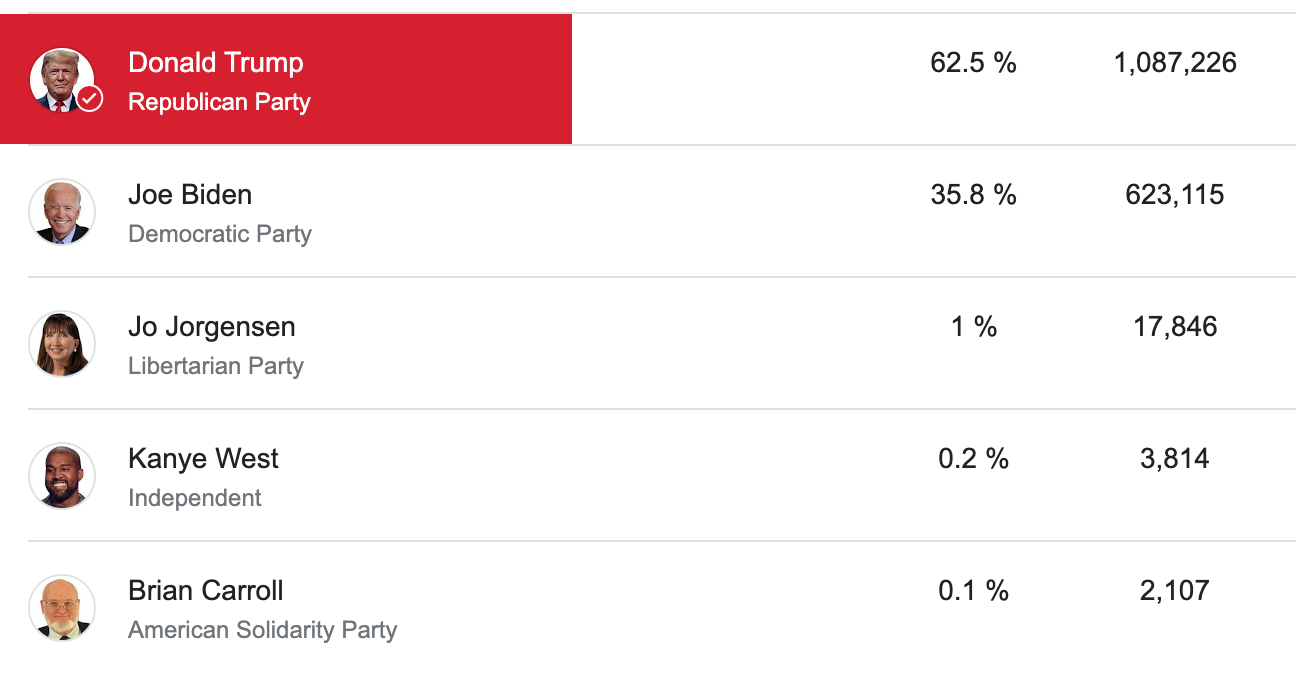Viewport: 1296px width, 674px height.
Task: Click the Republican Party label
Action: 219,102
